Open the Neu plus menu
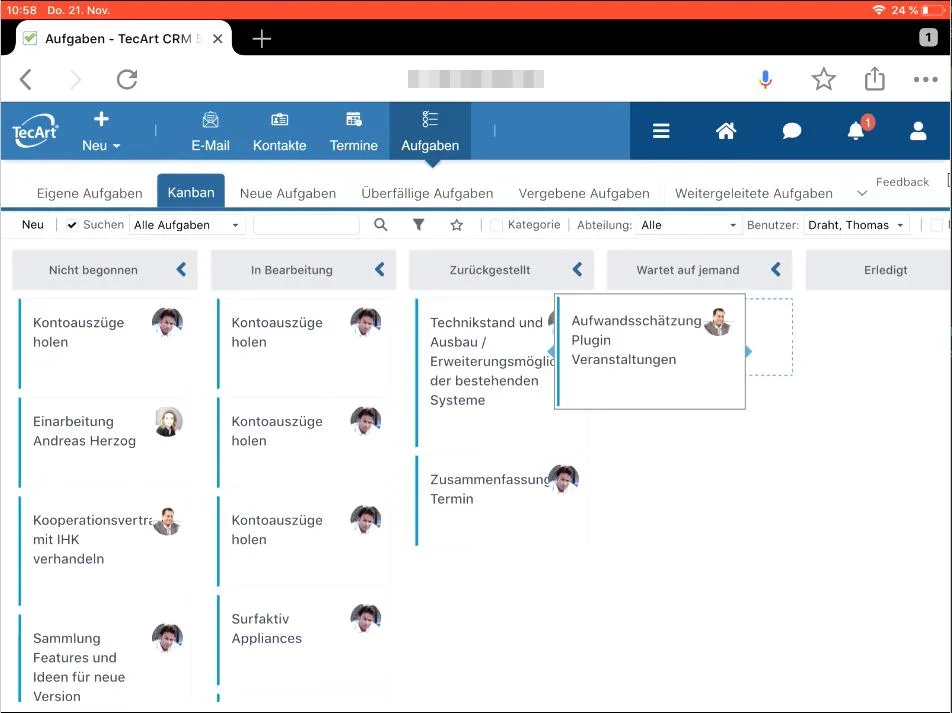Image resolution: width=952 pixels, height=713 pixels. point(101,131)
